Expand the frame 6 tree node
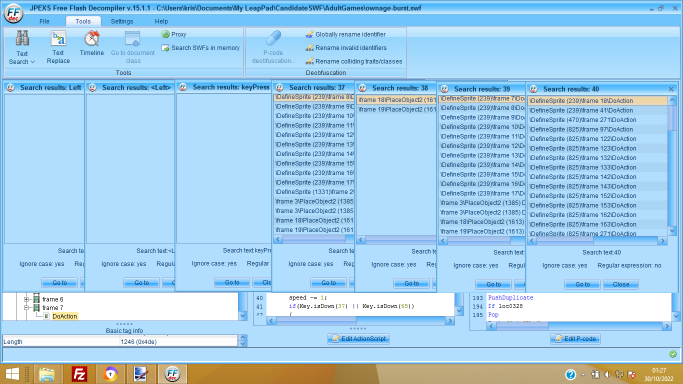The height and width of the screenshot is (384, 683). (26, 300)
